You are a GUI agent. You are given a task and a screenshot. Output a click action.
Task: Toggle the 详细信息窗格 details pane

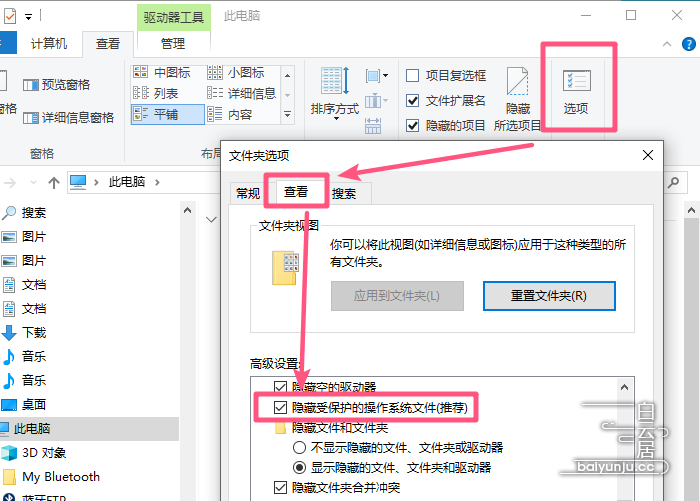click(x=68, y=117)
